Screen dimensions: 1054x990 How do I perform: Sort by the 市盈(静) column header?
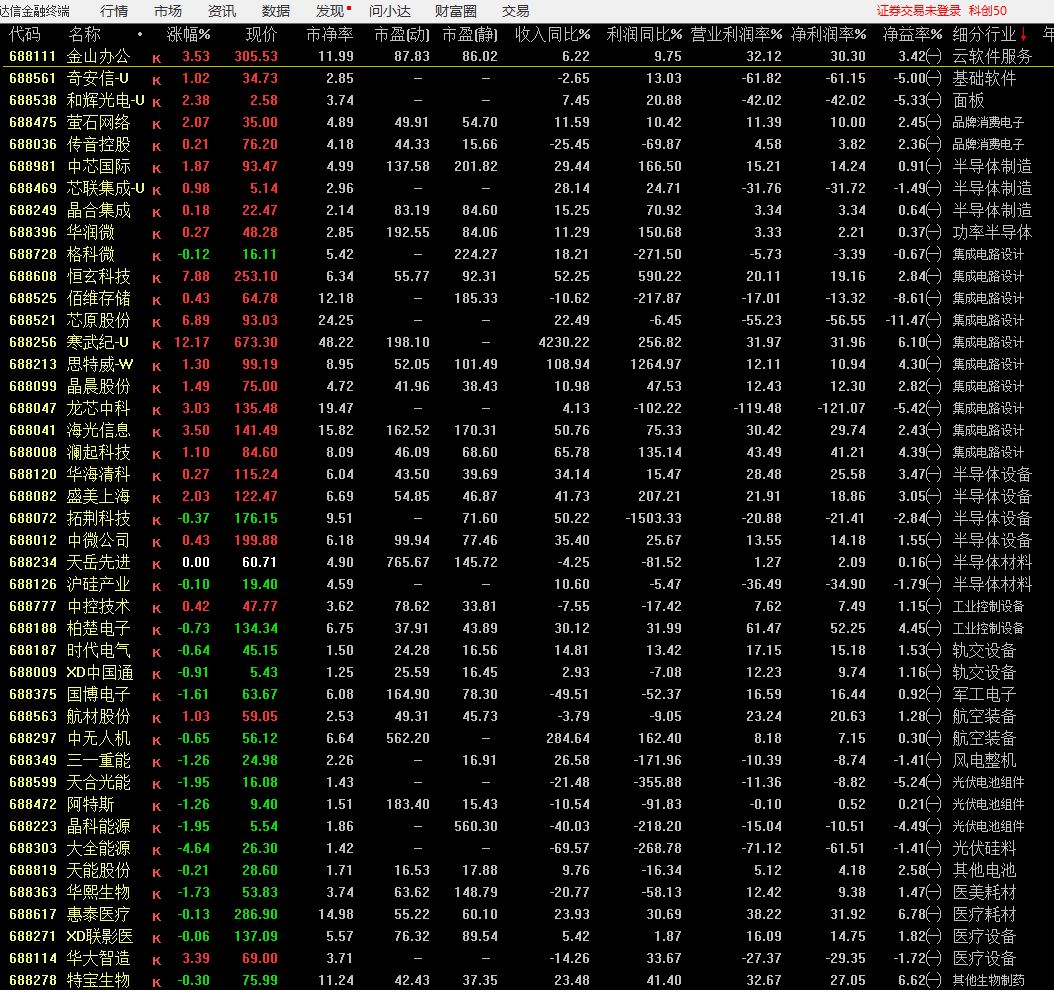pyautogui.click(x=470, y=34)
